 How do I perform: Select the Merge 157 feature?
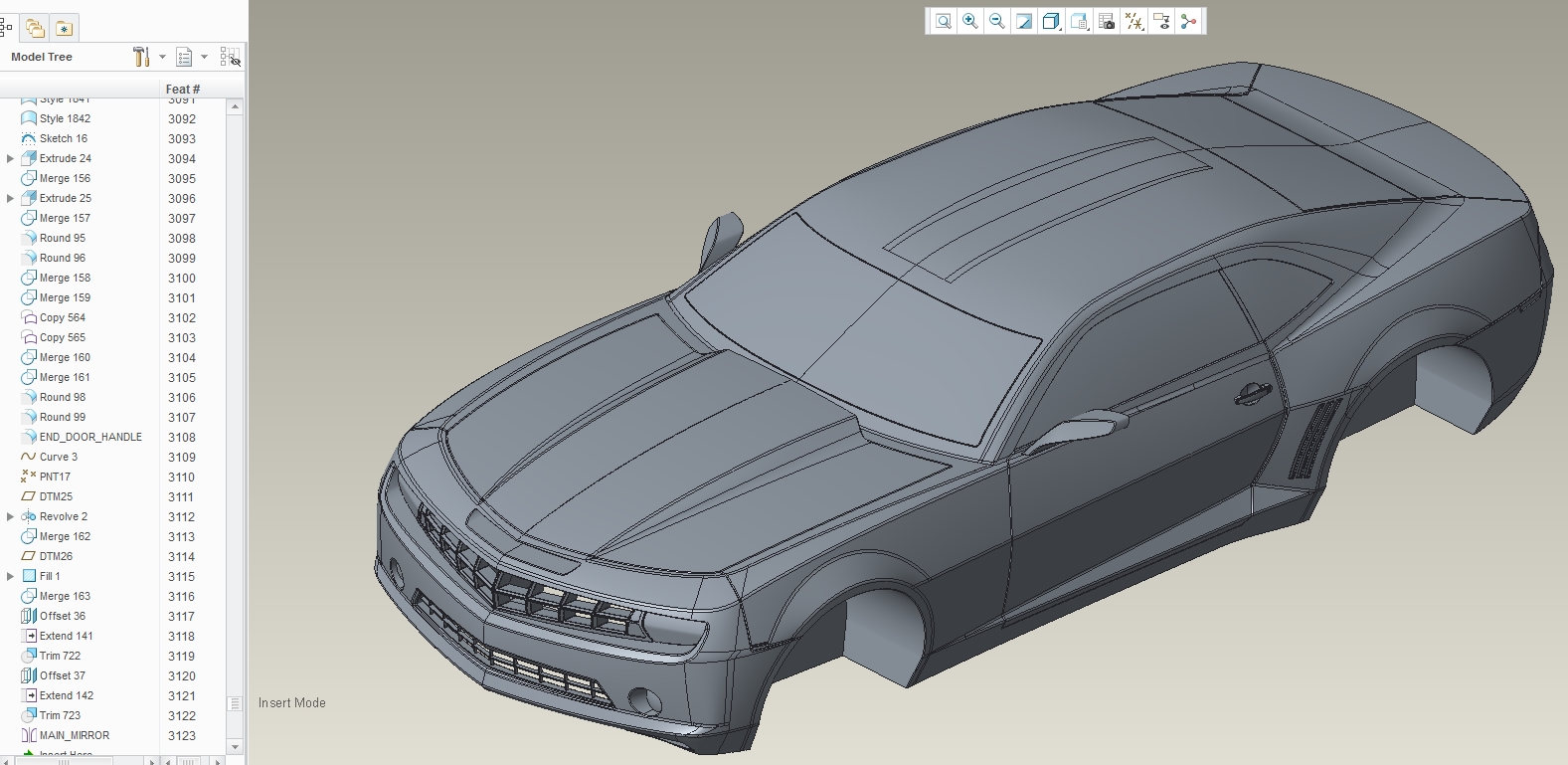pos(65,218)
